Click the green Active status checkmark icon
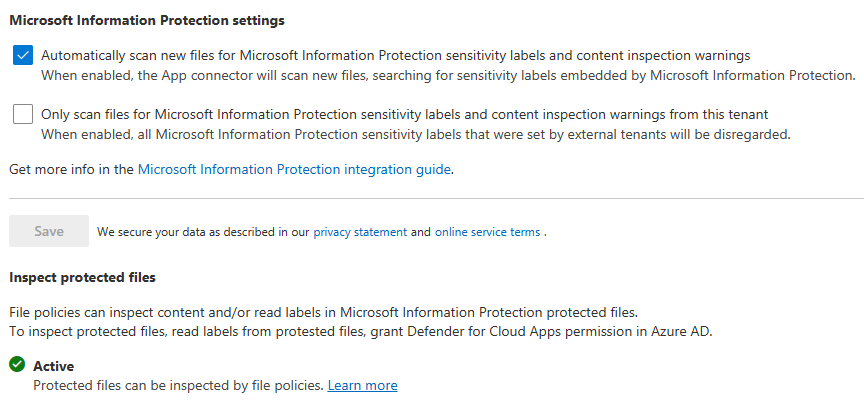Image resolution: width=864 pixels, height=406 pixels. [x=17, y=366]
